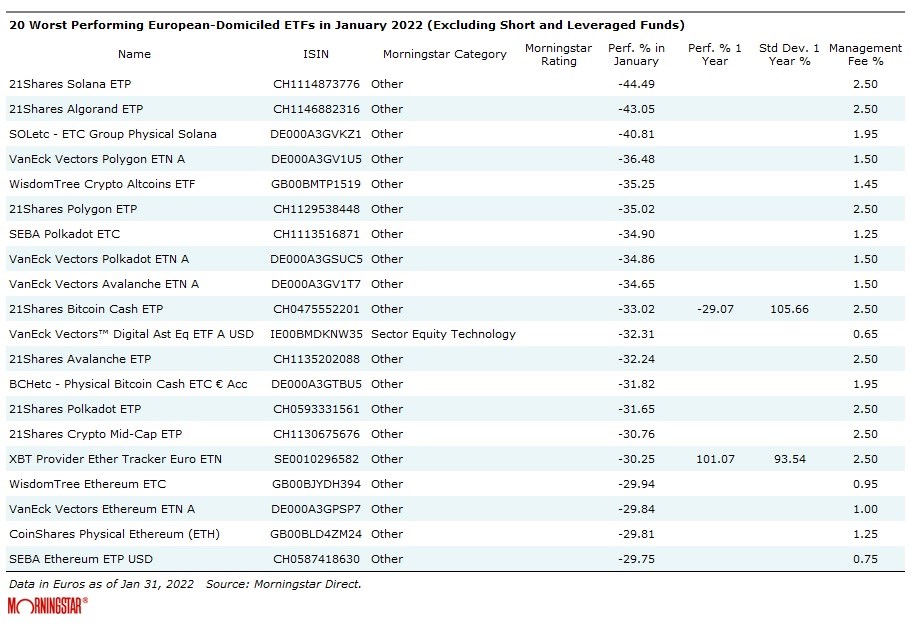Select ISIN code CH1146882316
The height and width of the screenshot is (625, 911).
[x=317, y=109]
